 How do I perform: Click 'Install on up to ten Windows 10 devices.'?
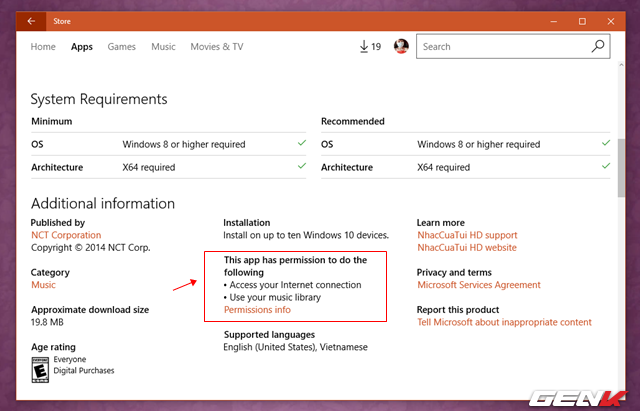coord(306,235)
